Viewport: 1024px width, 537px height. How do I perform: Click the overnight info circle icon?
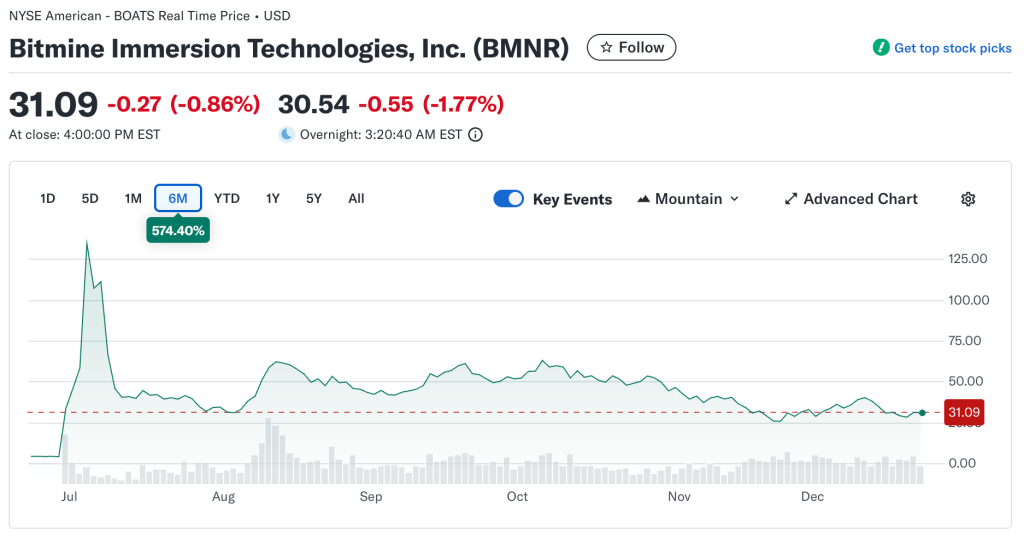tap(476, 134)
